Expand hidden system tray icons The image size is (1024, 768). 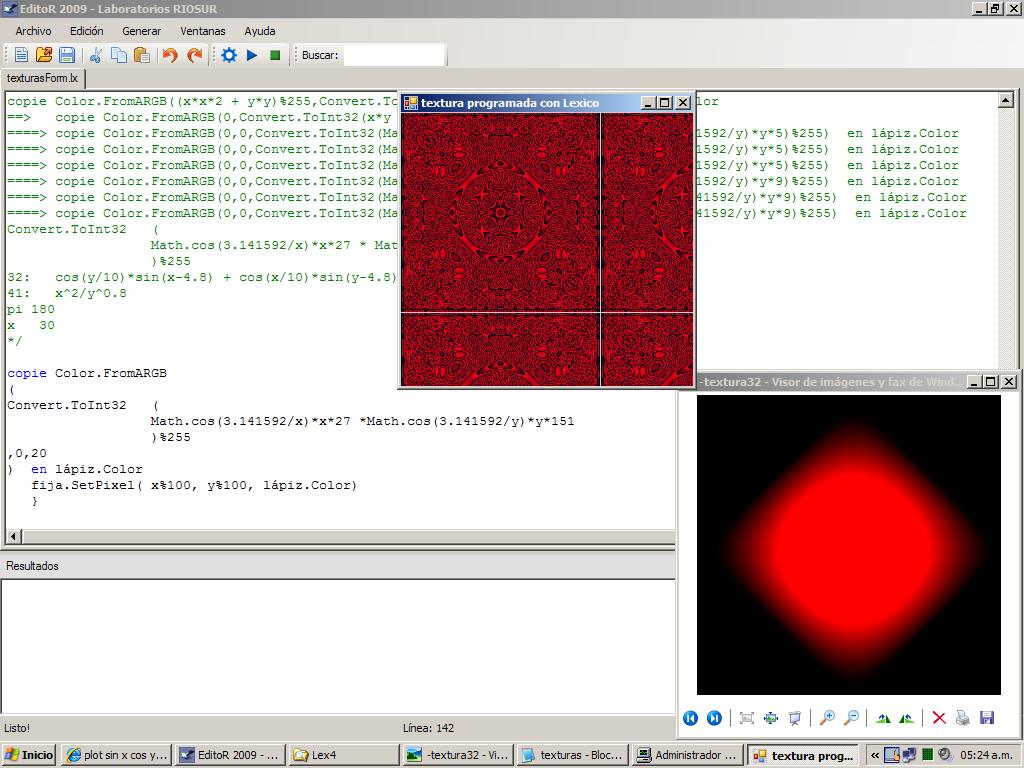(x=876, y=755)
